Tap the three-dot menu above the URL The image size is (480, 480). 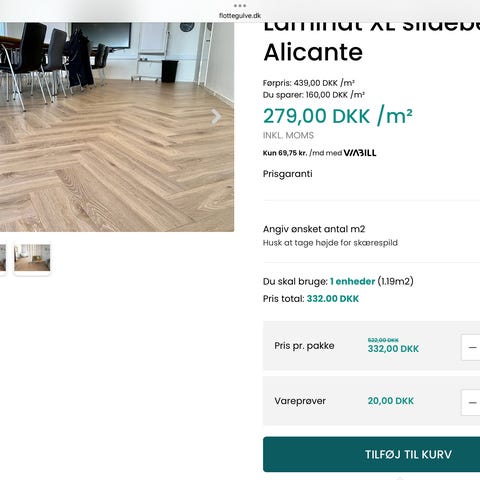tap(240, 6)
